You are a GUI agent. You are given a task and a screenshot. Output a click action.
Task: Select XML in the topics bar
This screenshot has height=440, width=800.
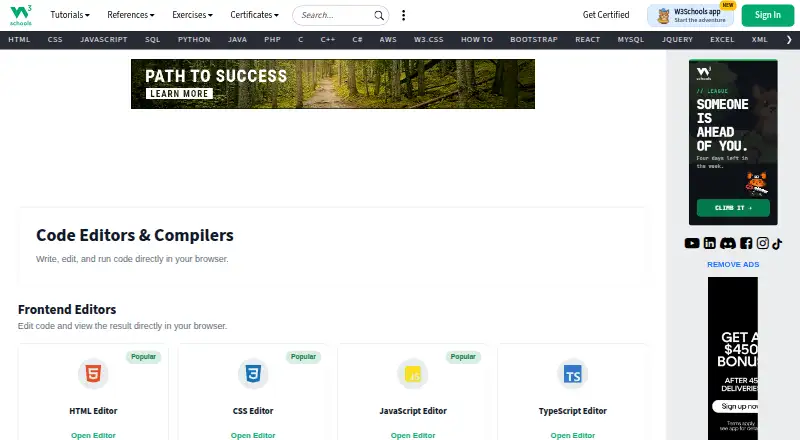pyautogui.click(x=759, y=40)
